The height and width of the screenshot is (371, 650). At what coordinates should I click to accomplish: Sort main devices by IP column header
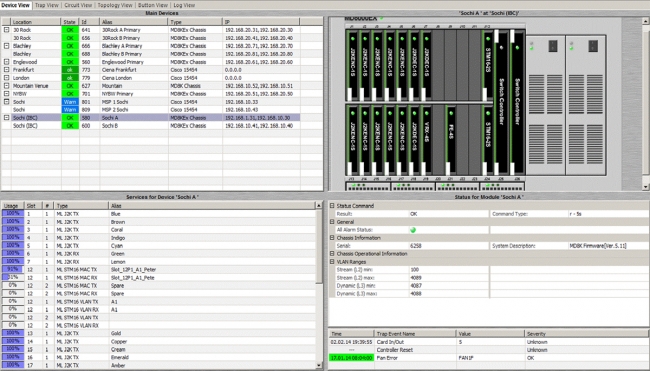(261, 22)
